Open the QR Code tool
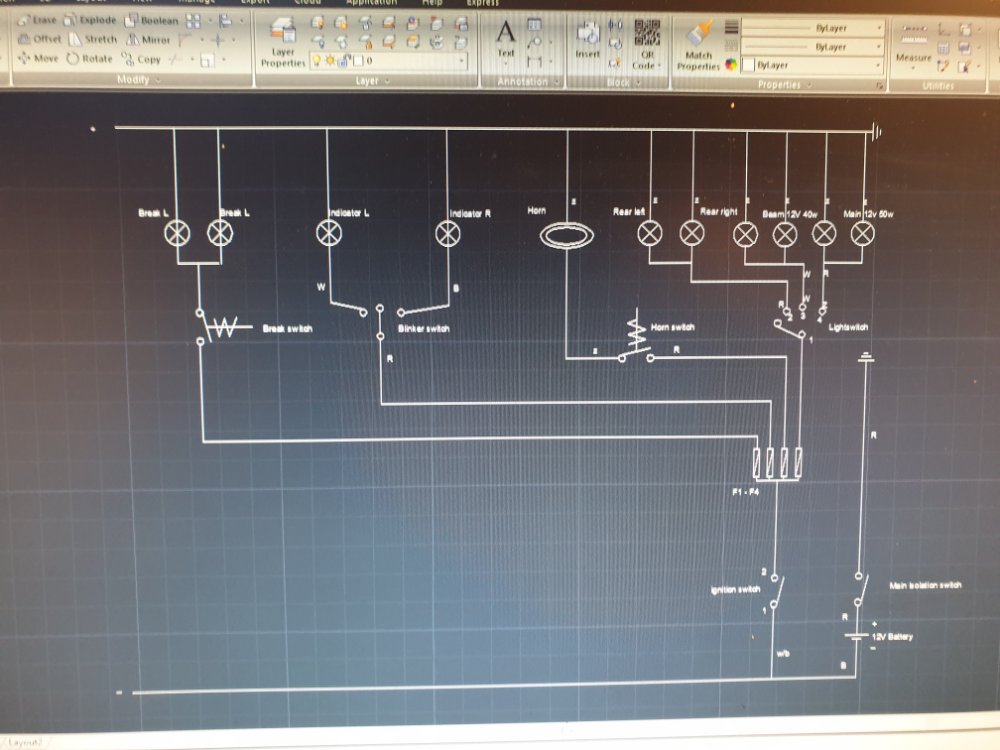This screenshot has width=1000, height=750. [x=647, y=44]
